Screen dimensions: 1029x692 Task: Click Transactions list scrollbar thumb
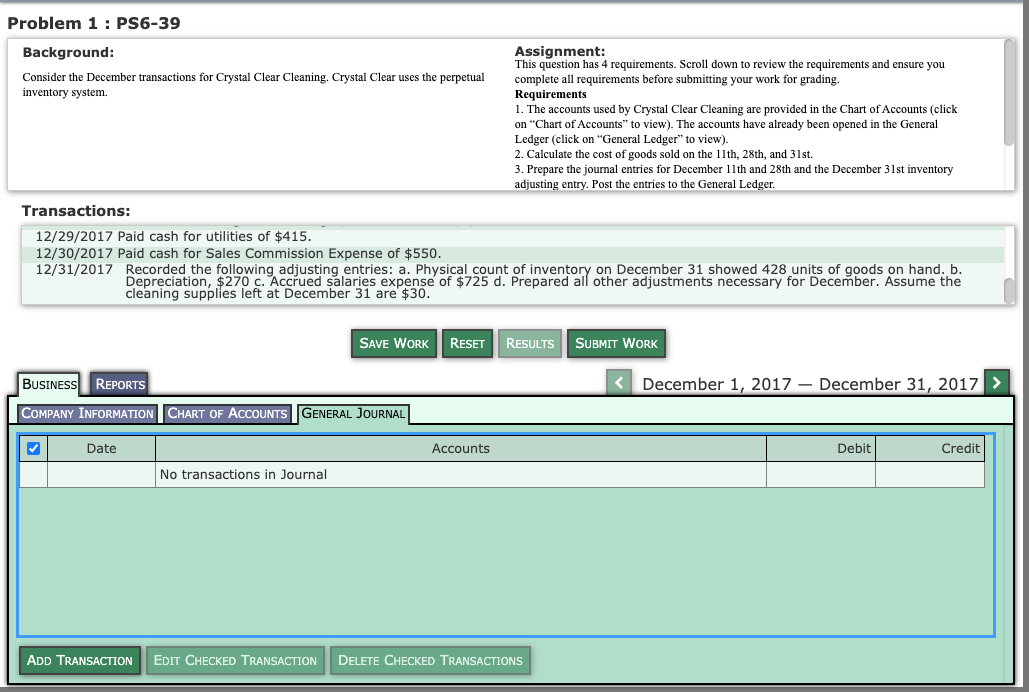pos(1009,291)
